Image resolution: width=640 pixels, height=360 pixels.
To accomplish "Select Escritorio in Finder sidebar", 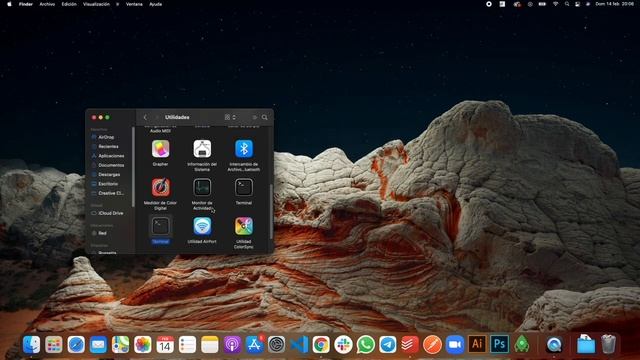I will point(108,184).
